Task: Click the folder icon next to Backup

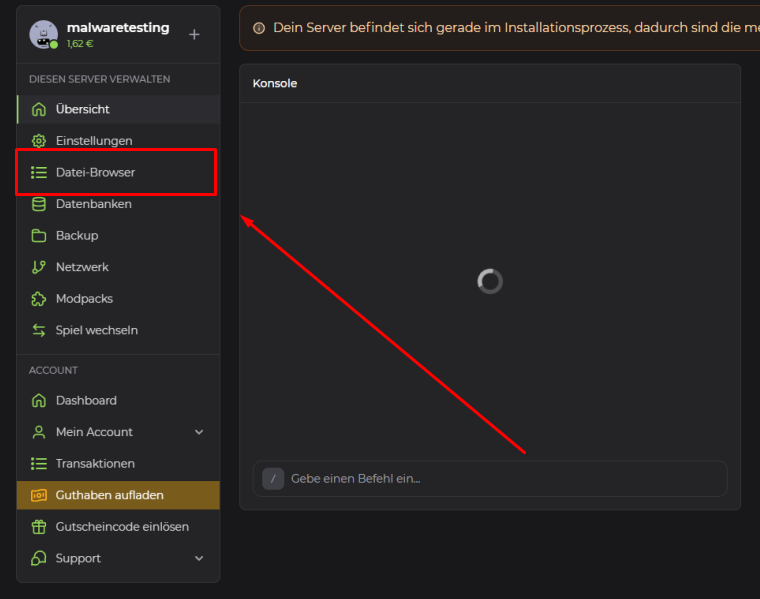Action: (39, 236)
